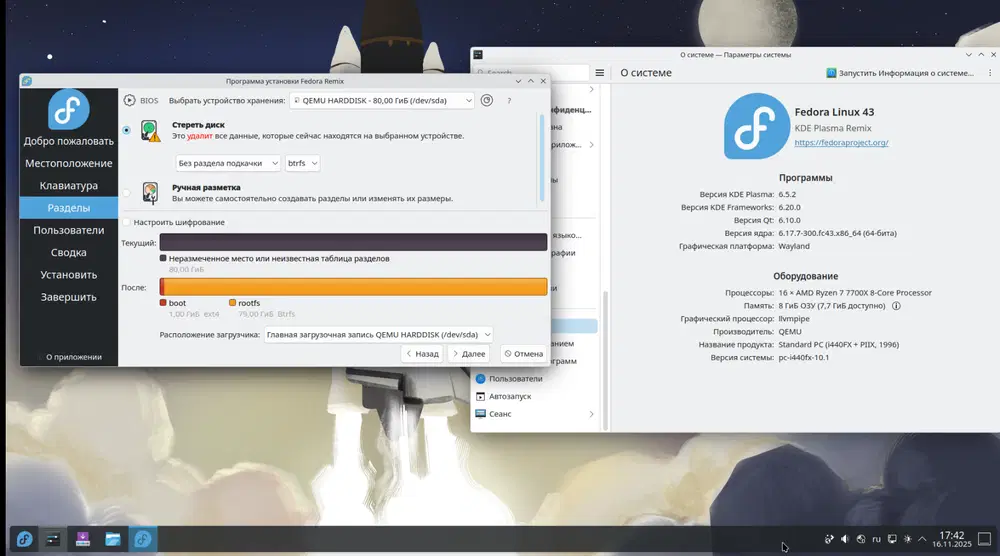Click the red boot color swatch
This screenshot has height=556, width=1000.
[x=163, y=303]
